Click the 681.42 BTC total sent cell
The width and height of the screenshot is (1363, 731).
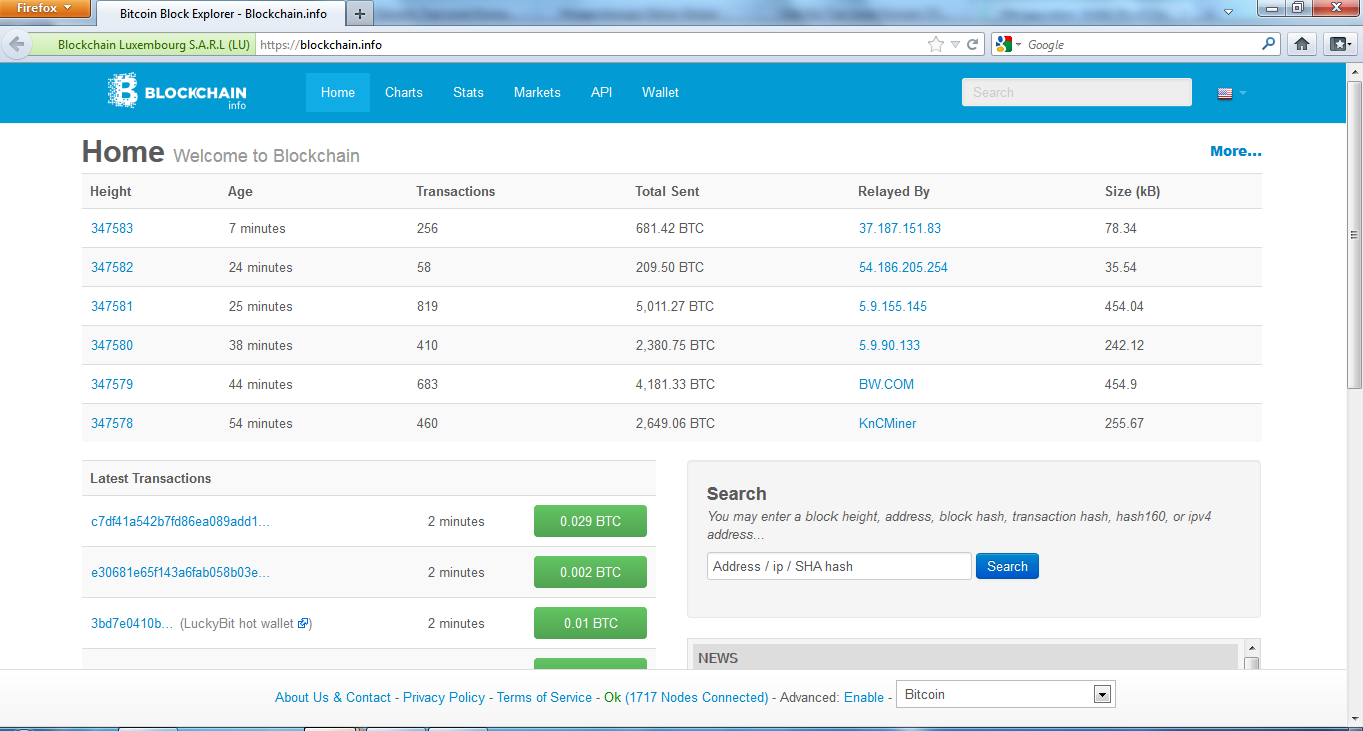coord(670,228)
